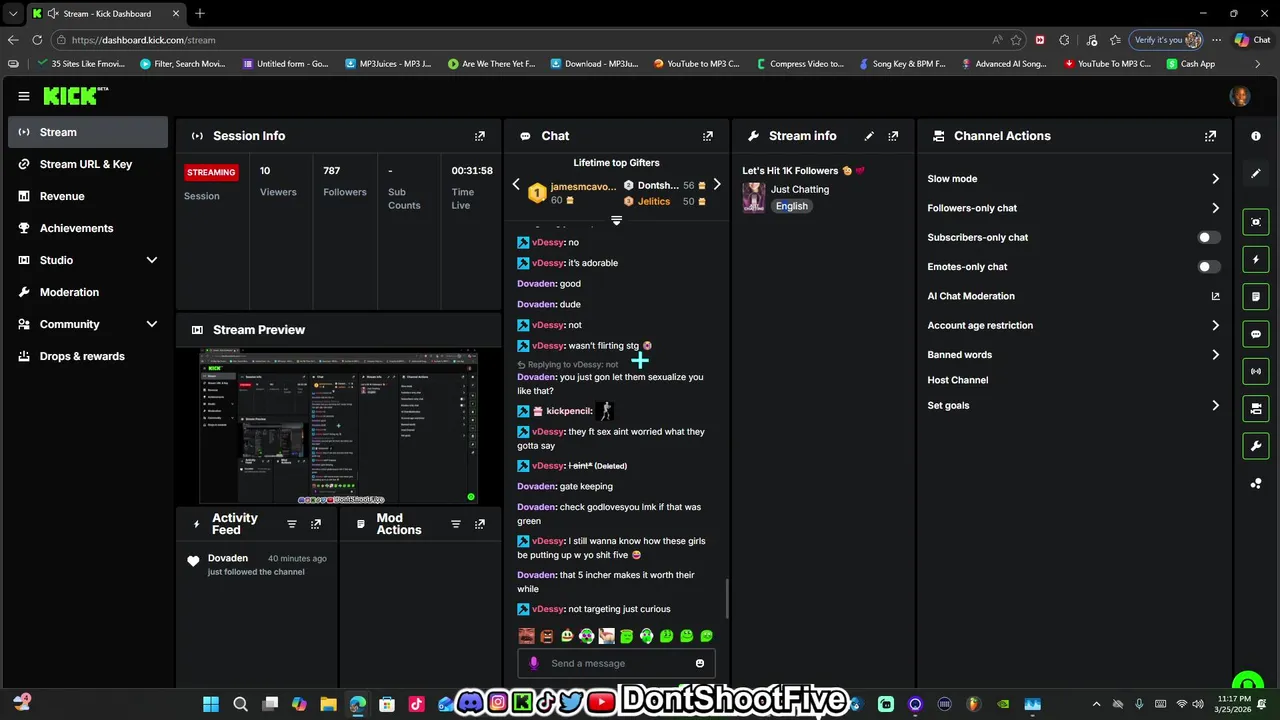This screenshot has width=1280, height=720.
Task: Expand the Community sidebar section
Action: click(152, 324)
